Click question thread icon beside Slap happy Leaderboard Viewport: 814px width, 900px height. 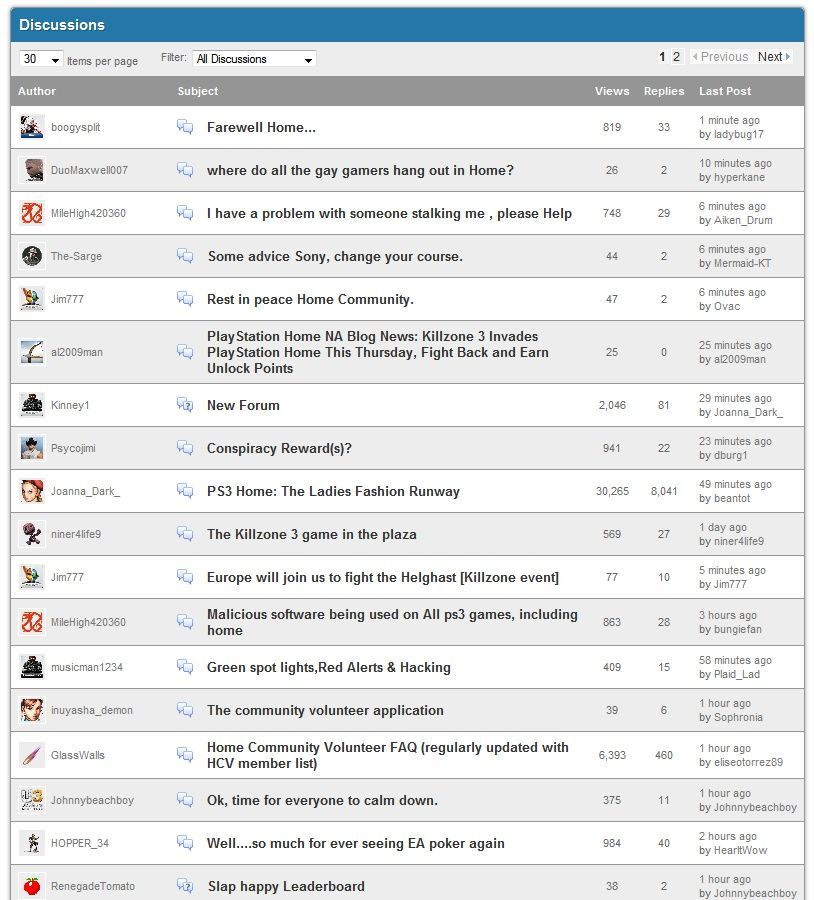coord(185,886)
